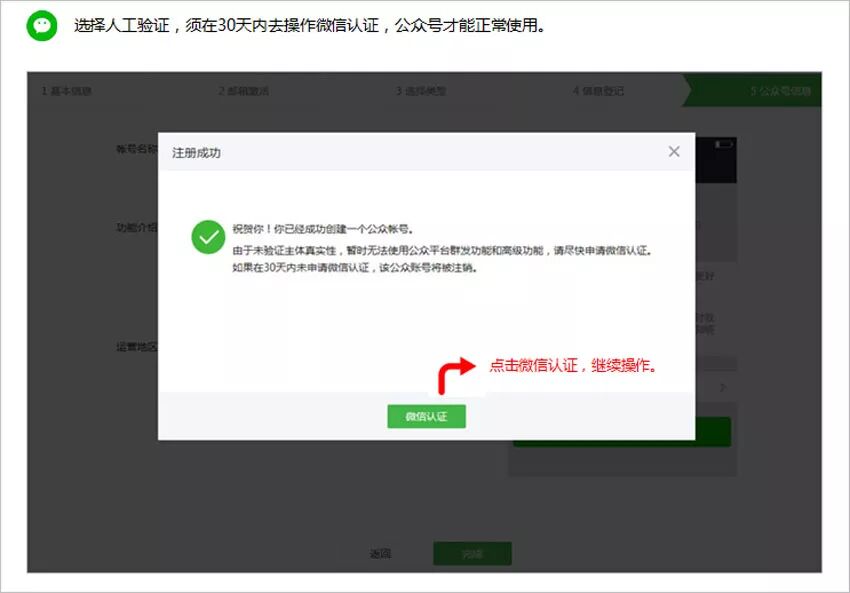Image resolution: width=850 pixels, height=593 pixels.
Task: Select the 5 公众号信息 step
Action: click(x=781, y=91)
